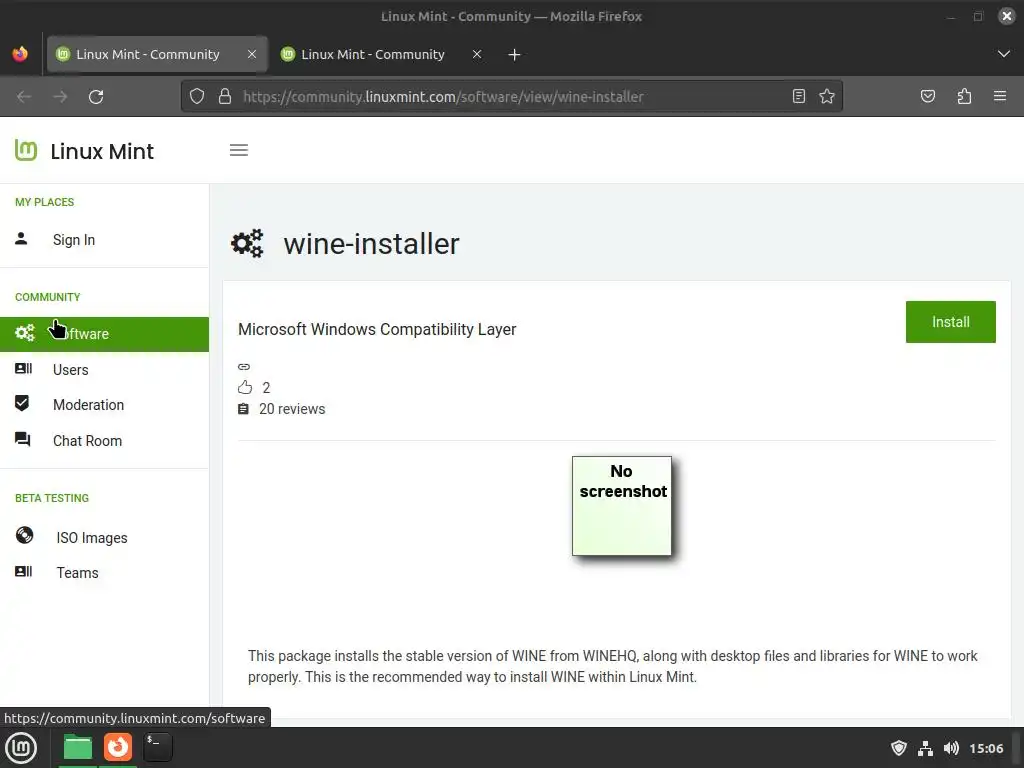Screen dimensions: 1024x768
Task: Click the Sign In person icon
Action: click(x=22, y=238)
